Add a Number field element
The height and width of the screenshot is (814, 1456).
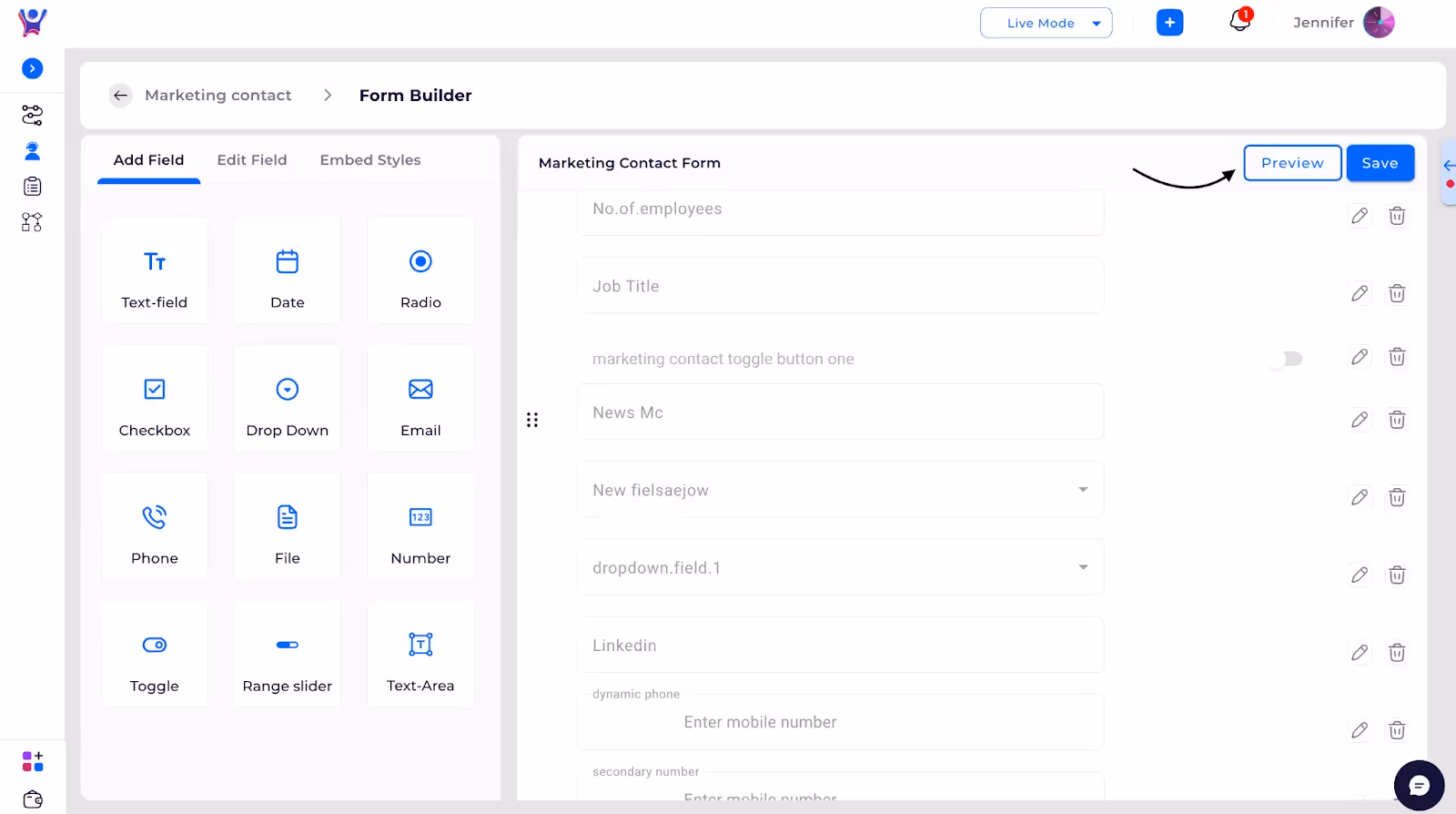click(420, 525)
